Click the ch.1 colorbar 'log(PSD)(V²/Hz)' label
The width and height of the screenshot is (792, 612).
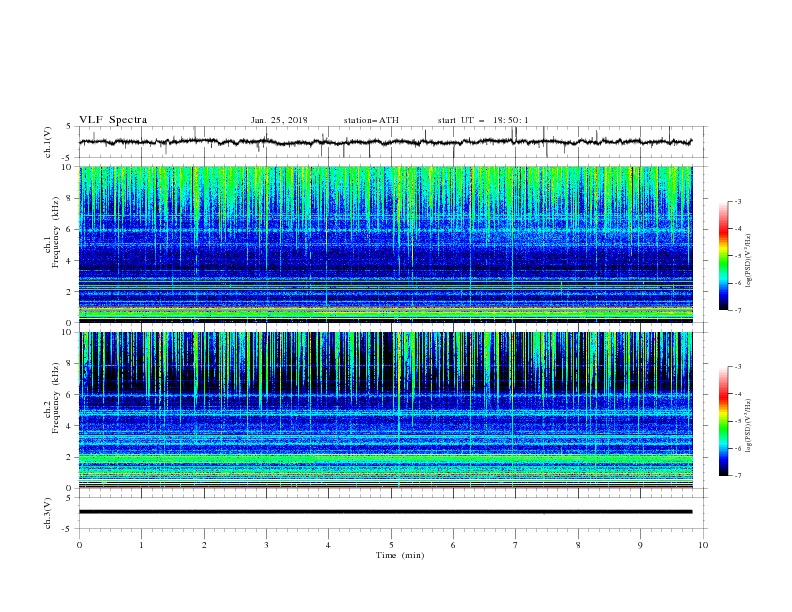point(748,261)
